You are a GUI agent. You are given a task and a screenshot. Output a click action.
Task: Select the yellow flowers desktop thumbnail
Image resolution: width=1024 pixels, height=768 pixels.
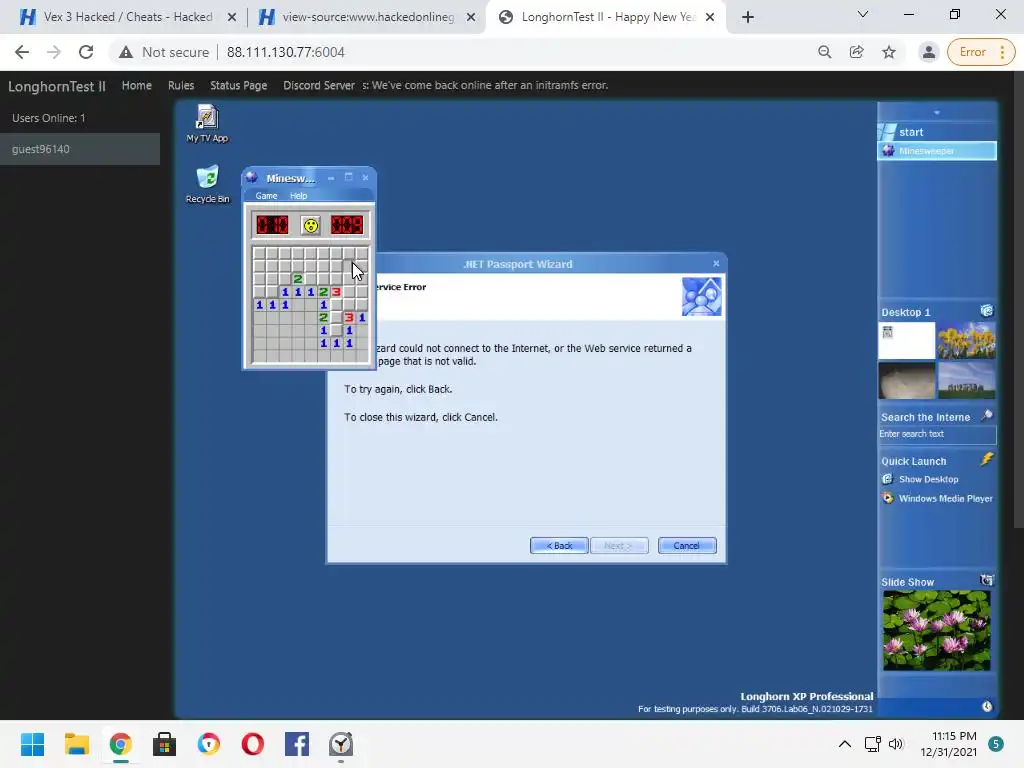[x=967, y=340]
